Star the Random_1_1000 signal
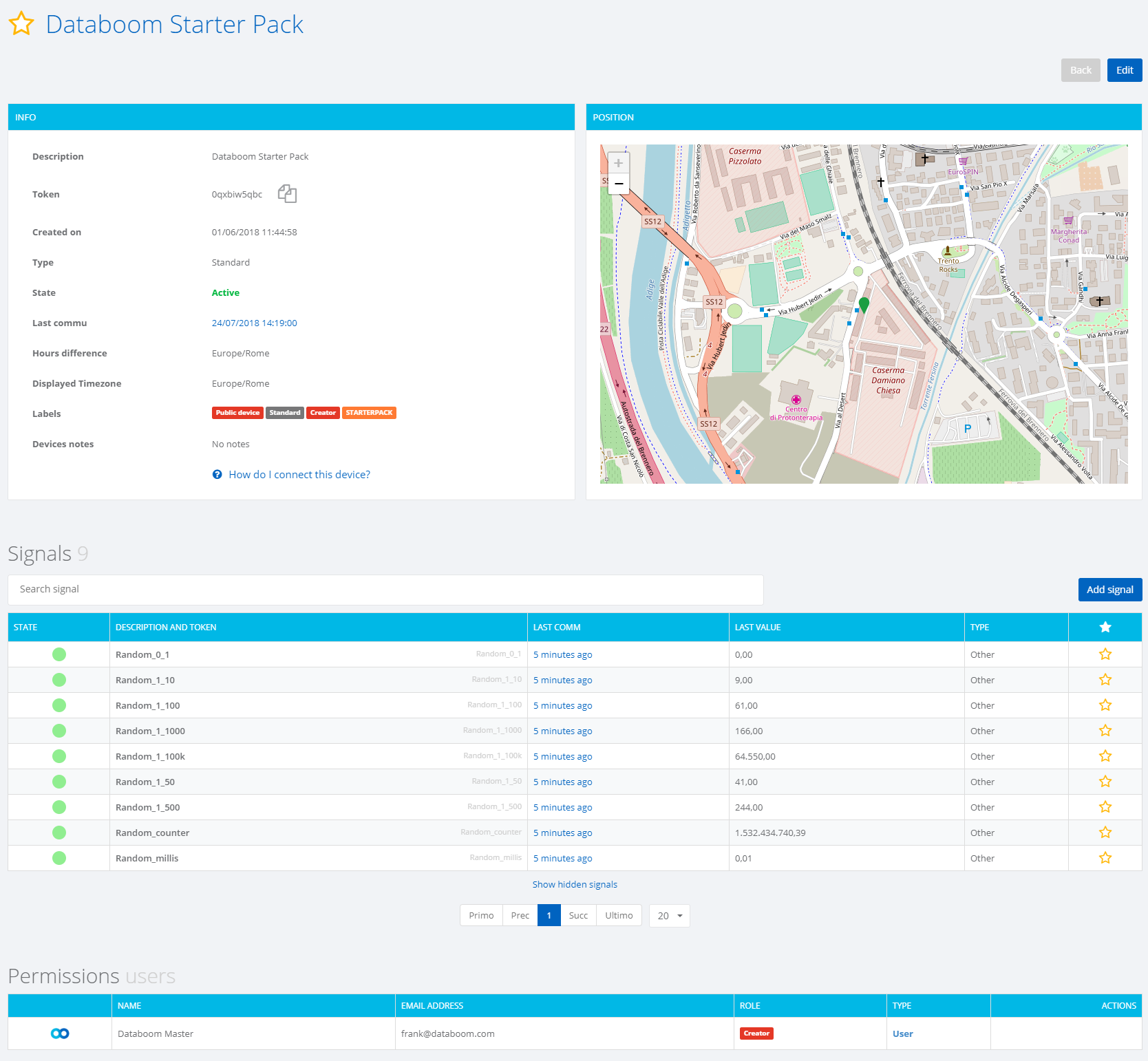Viewport: 1148px width, 1061px height. 1105,731
